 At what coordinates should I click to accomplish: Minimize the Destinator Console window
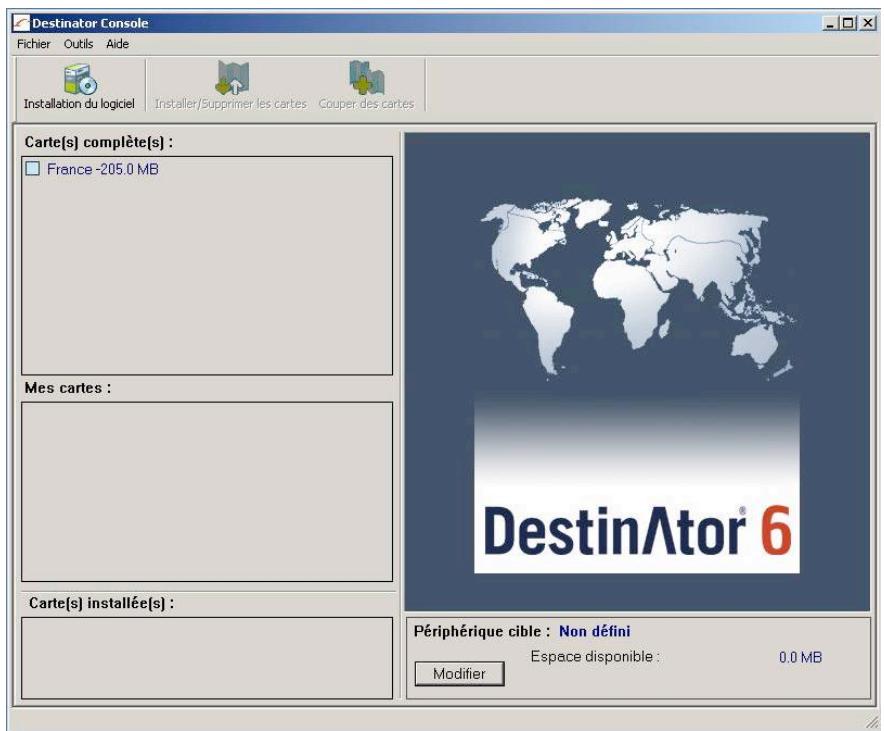[829, 23]
